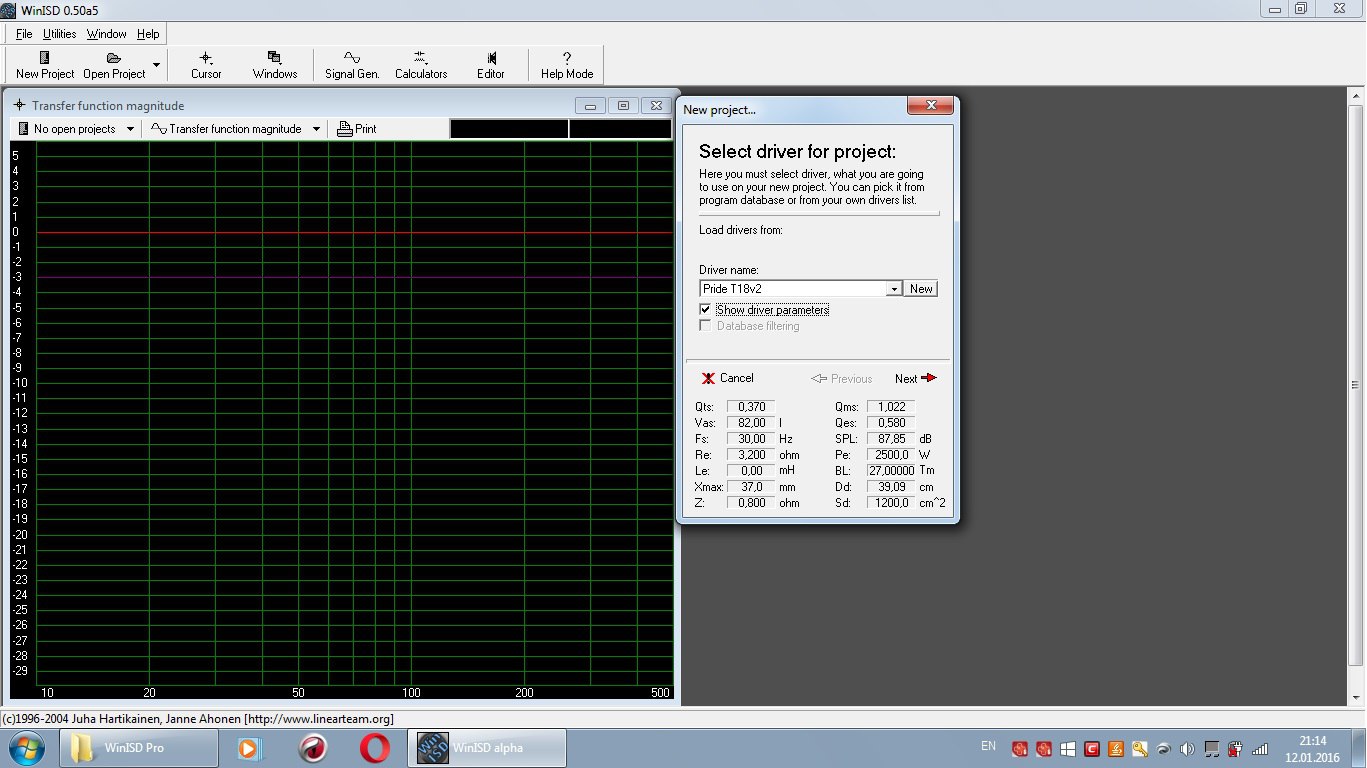Screen dimensions: 1367x768
Task: Click the Windows toolbar icon
Action: pyautogui.click(x=275, y=65)
